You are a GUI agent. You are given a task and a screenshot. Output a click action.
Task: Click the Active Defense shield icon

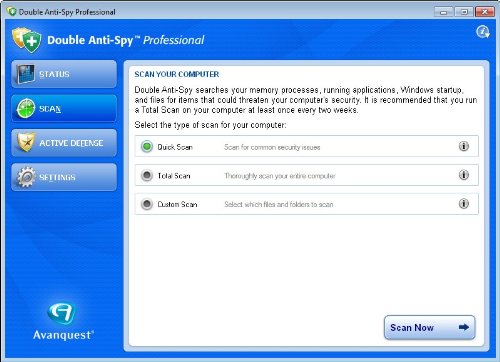(x=26, y=142)
